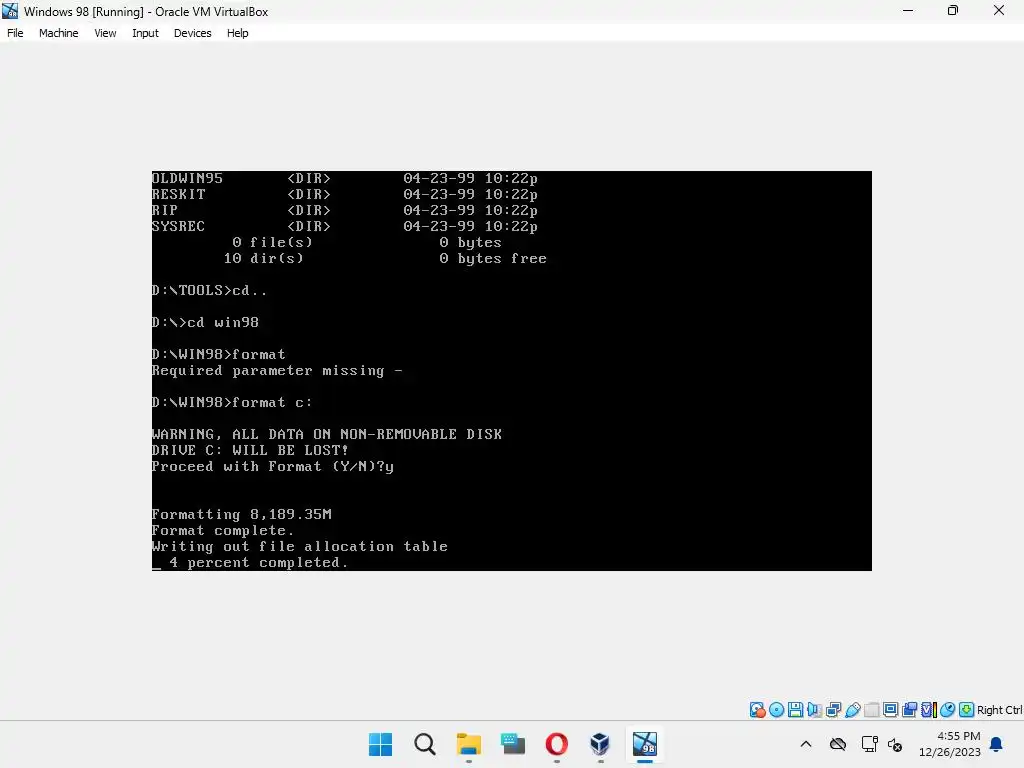Click the floppy disk status icon
Viewport: 1024px width, 768px height.
[x=795, y=710]
